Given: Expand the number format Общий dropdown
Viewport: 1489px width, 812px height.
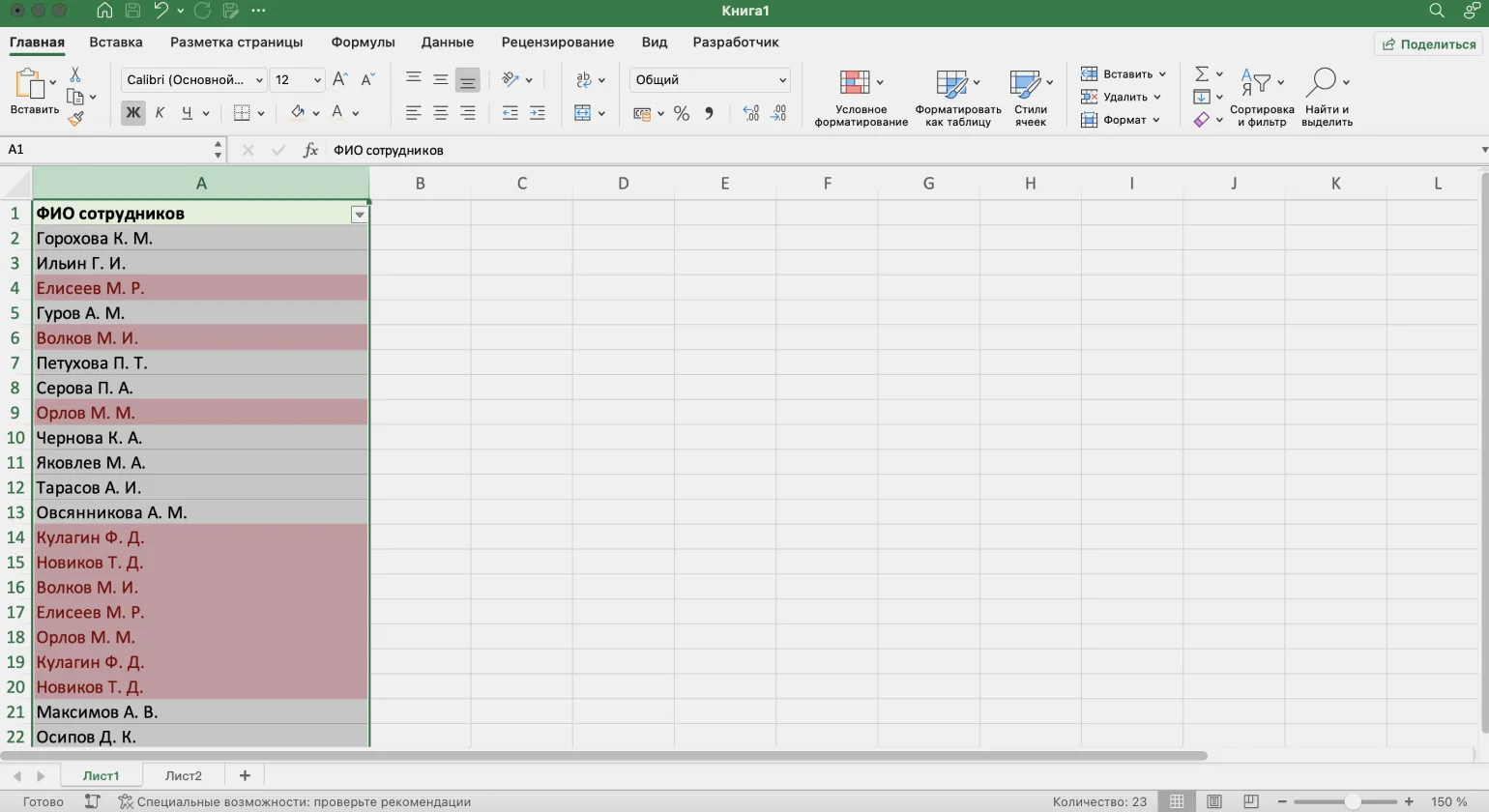Looking at the screenshot, I should 781,80.
